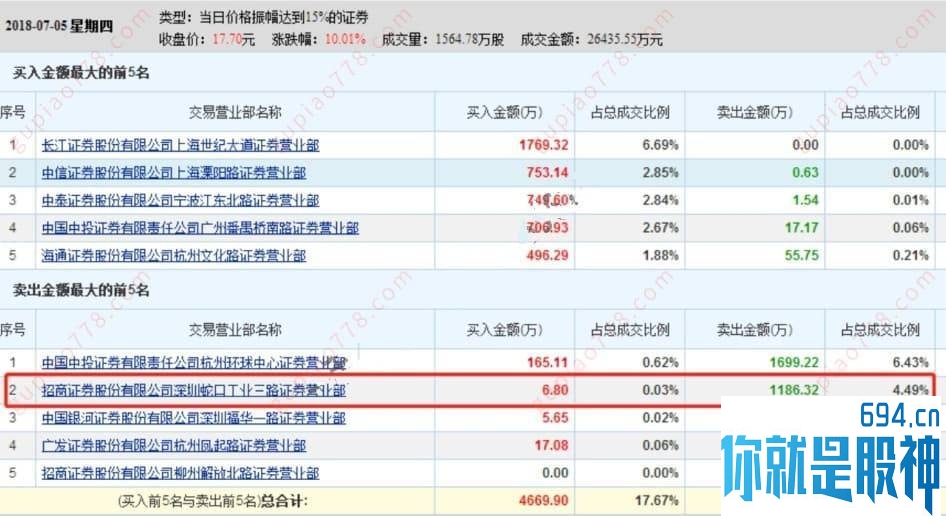Open 招商证券柳州解放北路证券营业部 link

(180, 473)
